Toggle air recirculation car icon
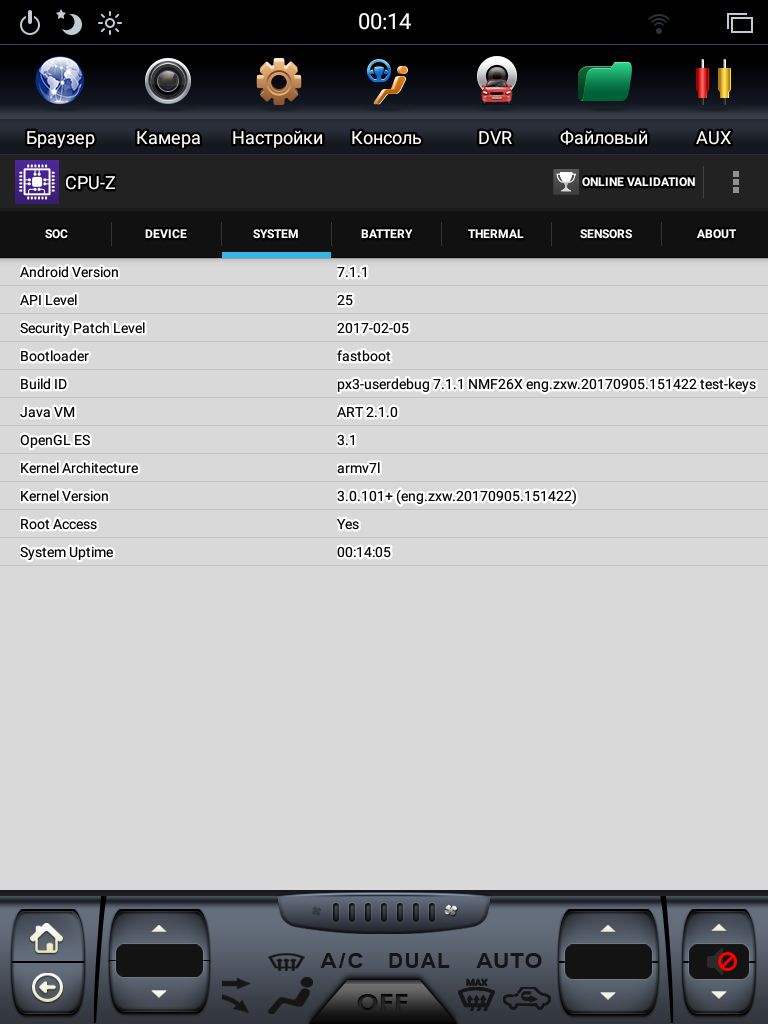The image size is (768, 1024). tap(527, 997)
